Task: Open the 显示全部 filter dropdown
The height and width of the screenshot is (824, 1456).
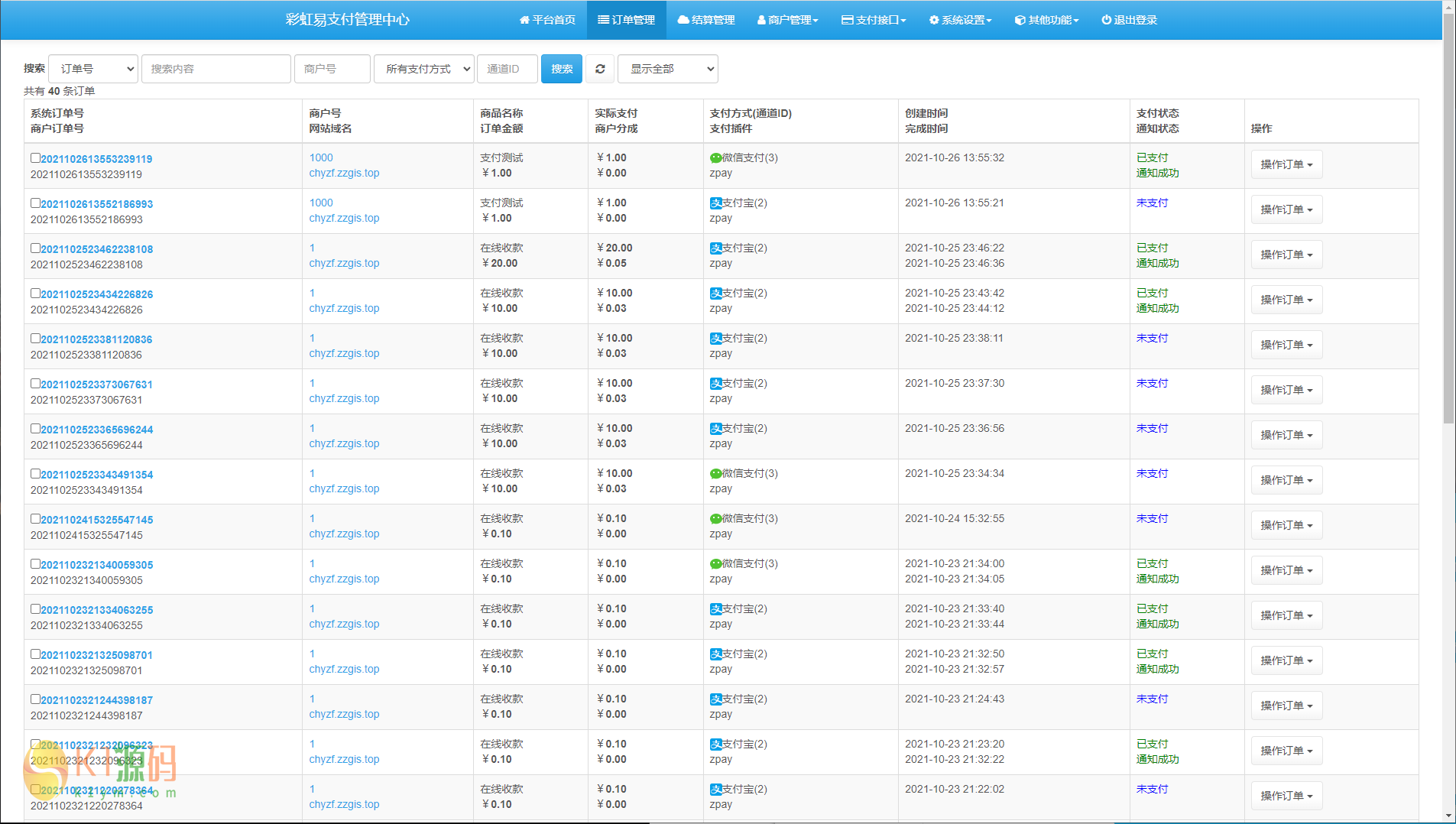Action: 668,69
